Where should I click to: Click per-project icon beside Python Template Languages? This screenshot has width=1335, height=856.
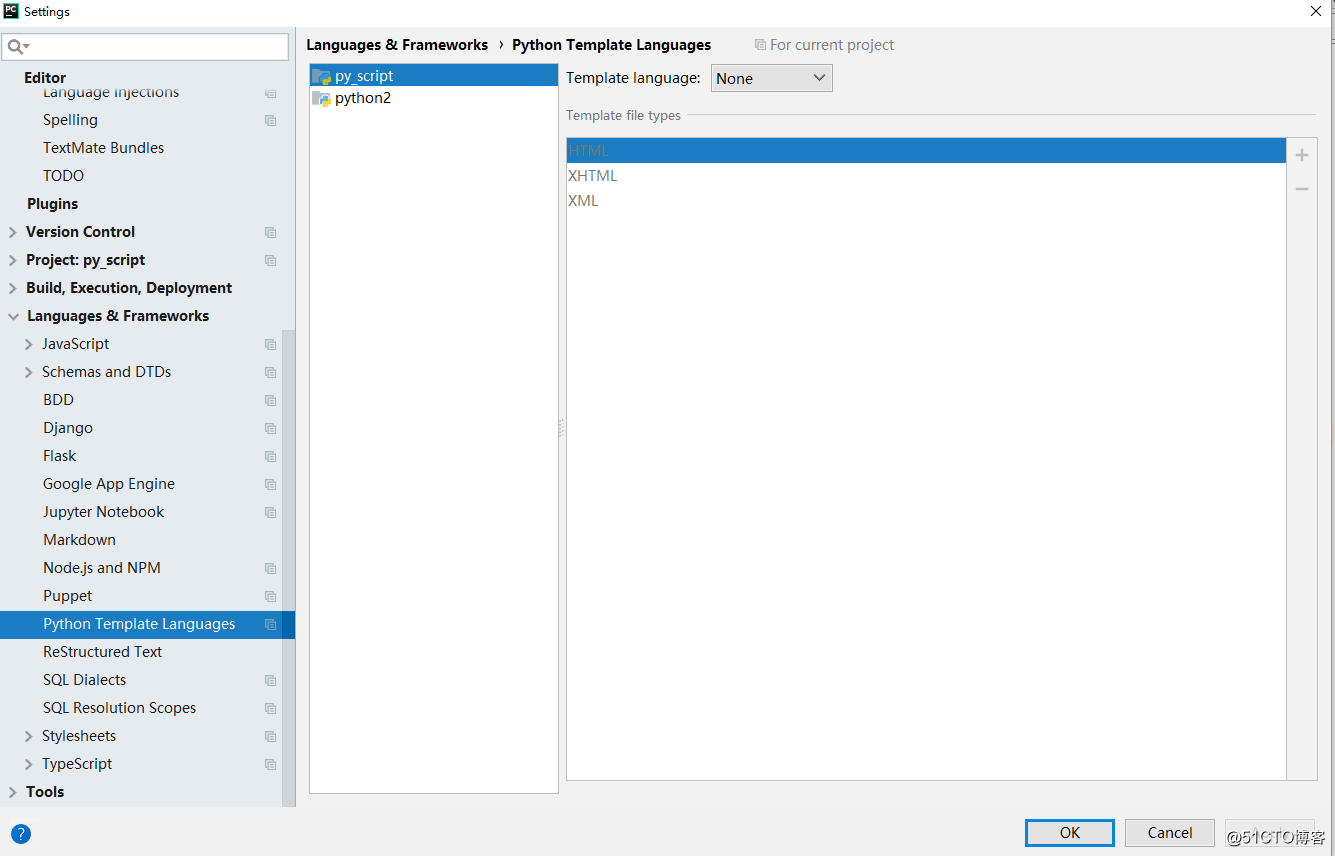click(x=270, y=624)
